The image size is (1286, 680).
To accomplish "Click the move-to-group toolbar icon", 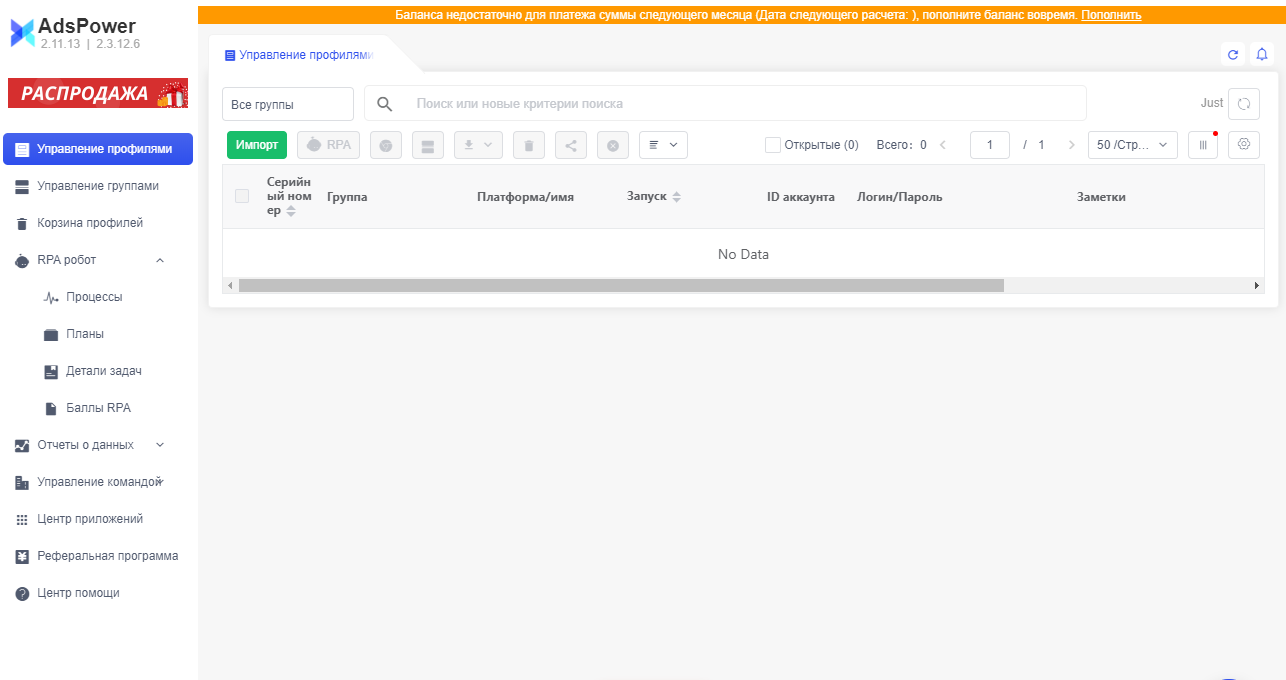I will (x=428, y=146).
